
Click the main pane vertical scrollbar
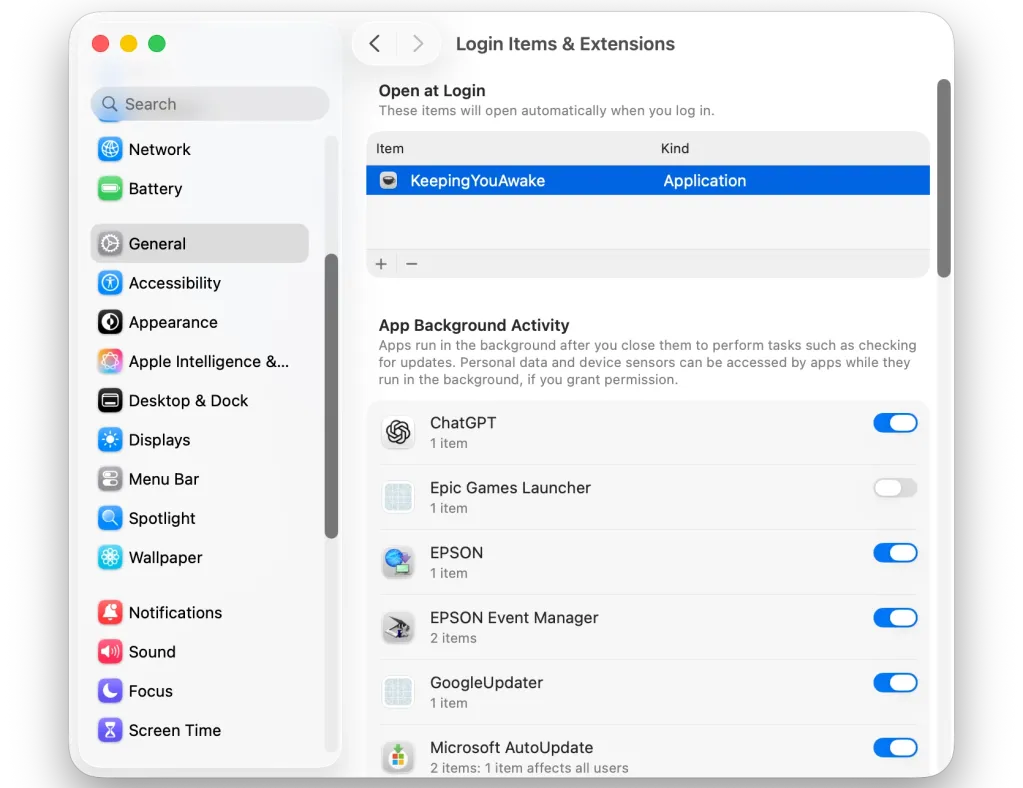coord(943,178)
